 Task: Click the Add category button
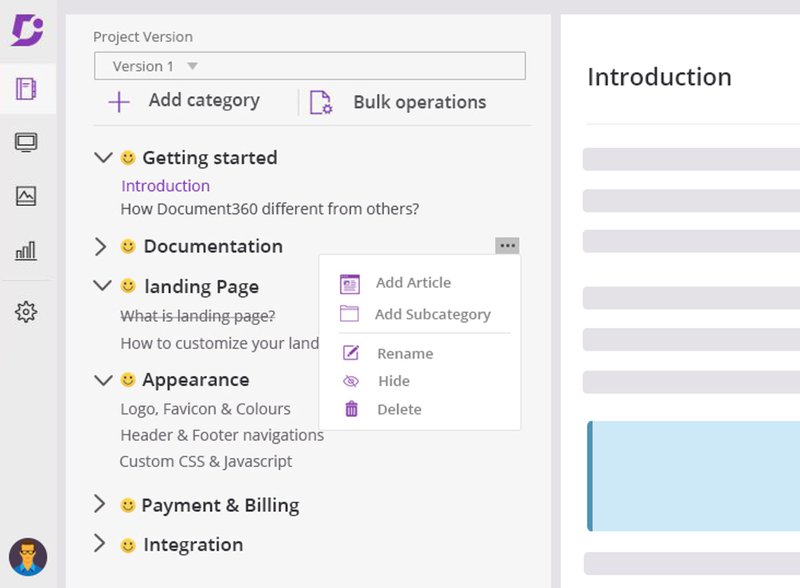click(x=184, y=101)
